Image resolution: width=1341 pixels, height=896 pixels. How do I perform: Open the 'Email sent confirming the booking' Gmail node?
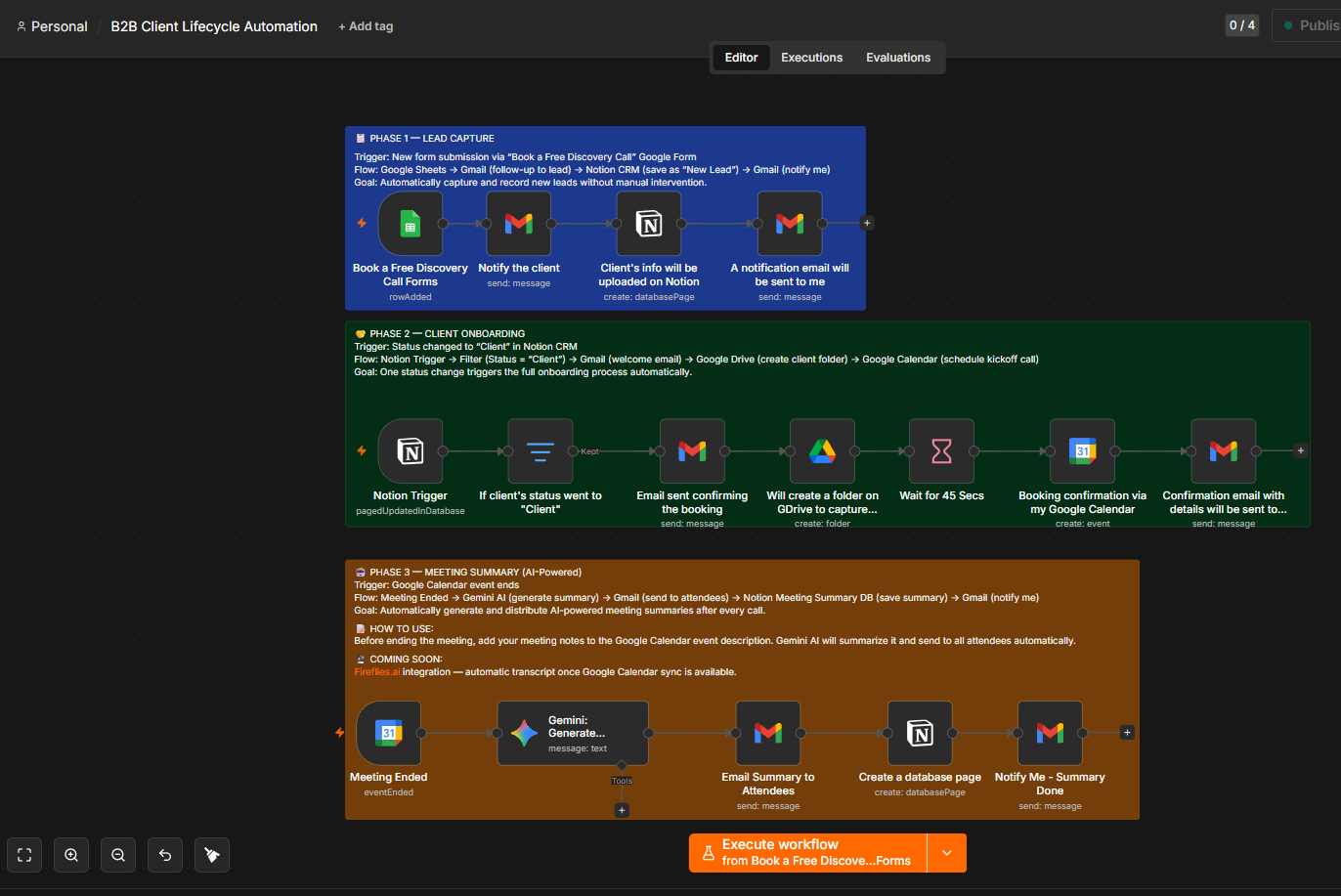point(692,451)
